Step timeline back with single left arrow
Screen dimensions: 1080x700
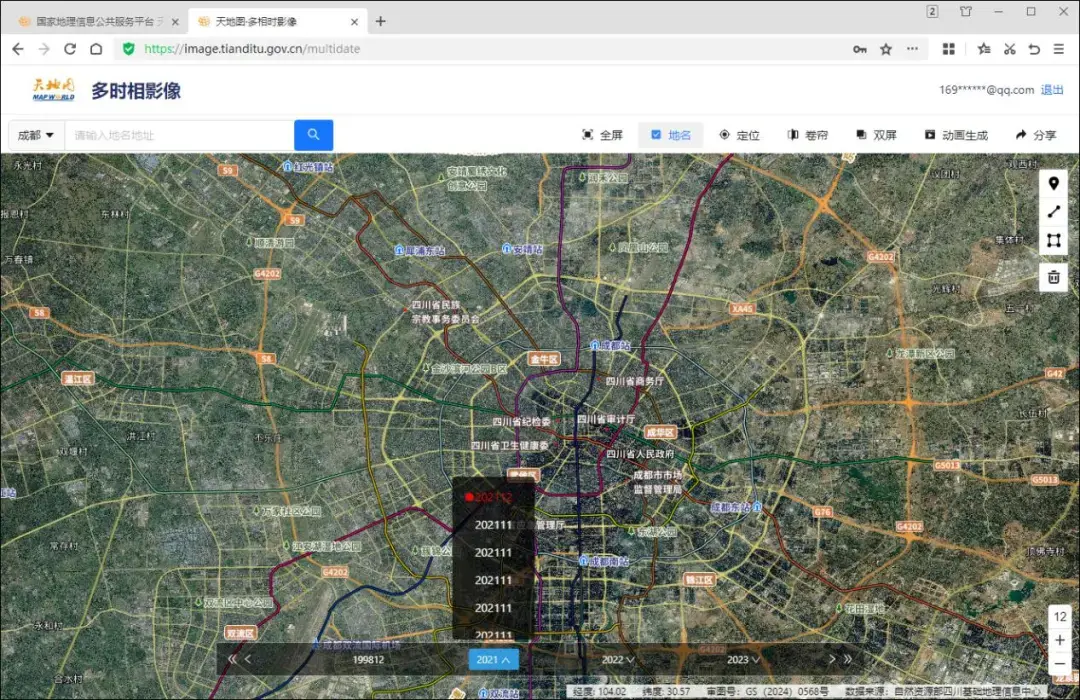click(x=248, y=659)
